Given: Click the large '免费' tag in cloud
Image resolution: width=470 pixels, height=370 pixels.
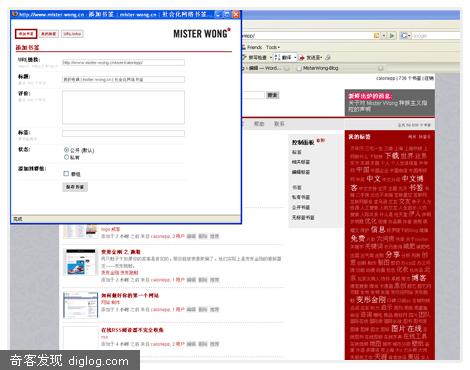Looking at the screenshot, I should tap(358, 238).
